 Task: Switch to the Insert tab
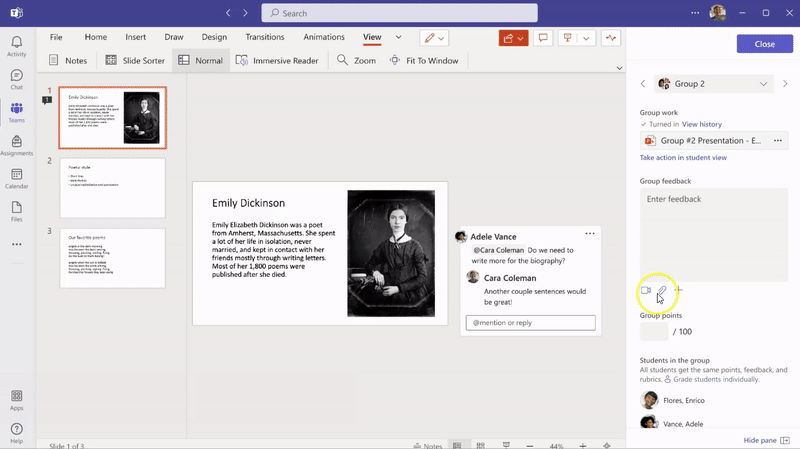[136, 37]
